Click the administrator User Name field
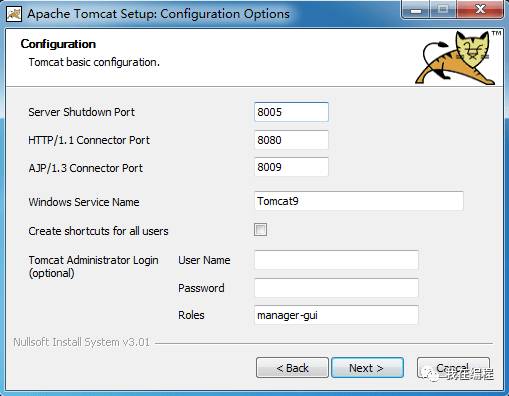Image resolution: width=509 pixels, height=396 pixels. click(336, 260)
